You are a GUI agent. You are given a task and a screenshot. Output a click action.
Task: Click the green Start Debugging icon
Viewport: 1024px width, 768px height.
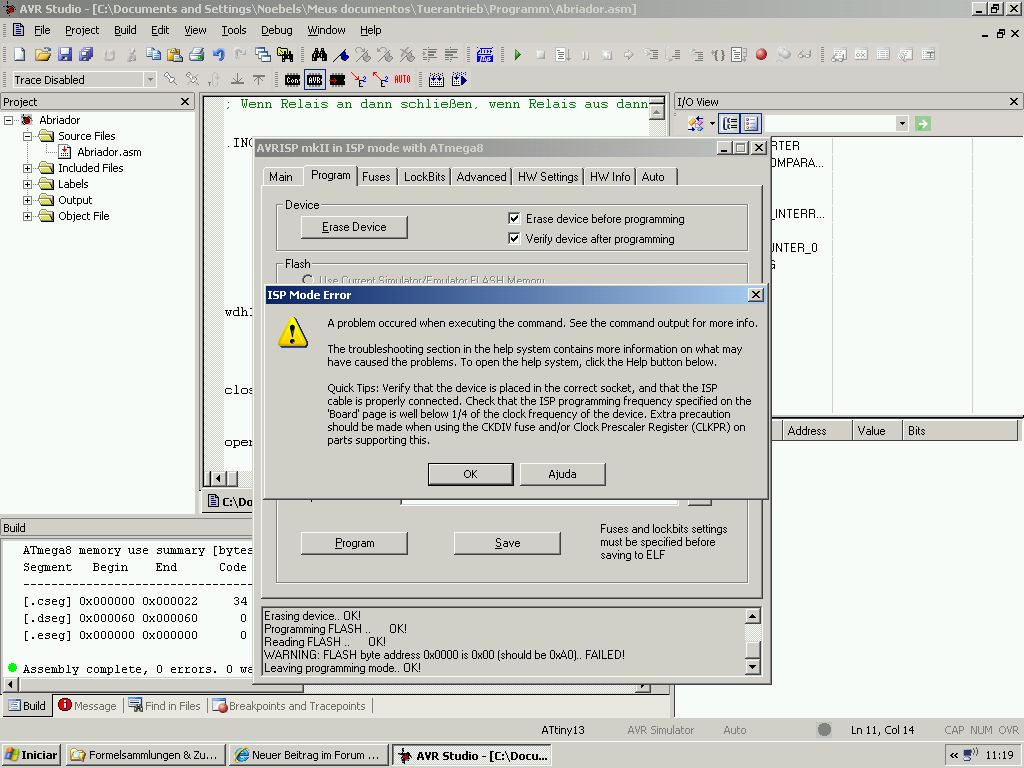click(518, 54)
